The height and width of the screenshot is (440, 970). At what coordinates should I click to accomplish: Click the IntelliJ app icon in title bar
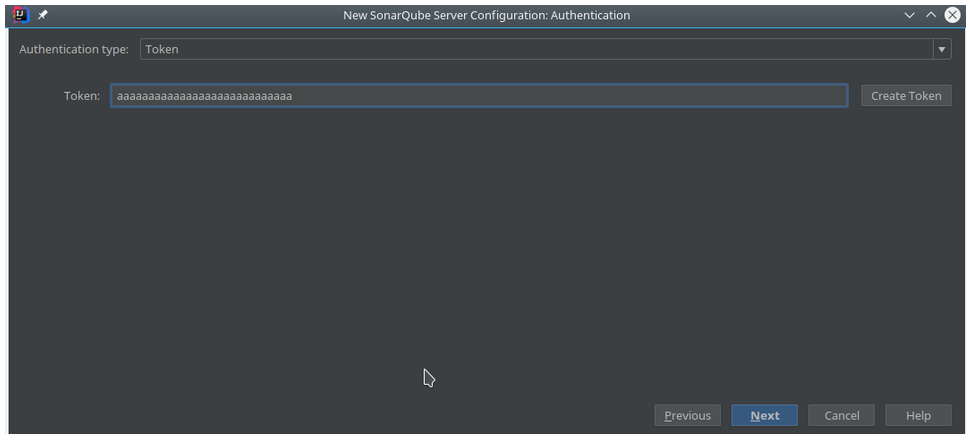click(22, 15)
